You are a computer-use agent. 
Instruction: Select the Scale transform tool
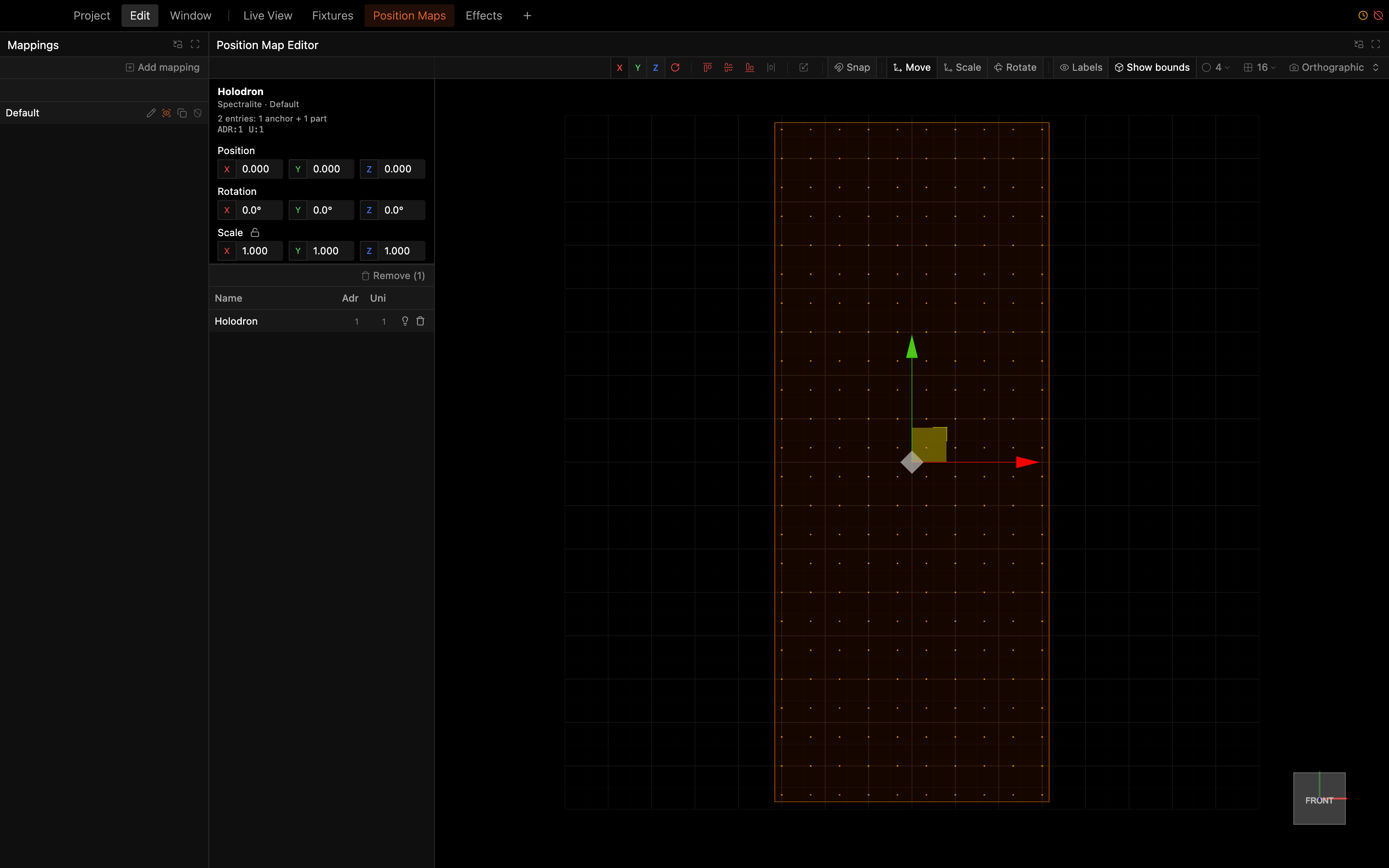click(963, 68)
